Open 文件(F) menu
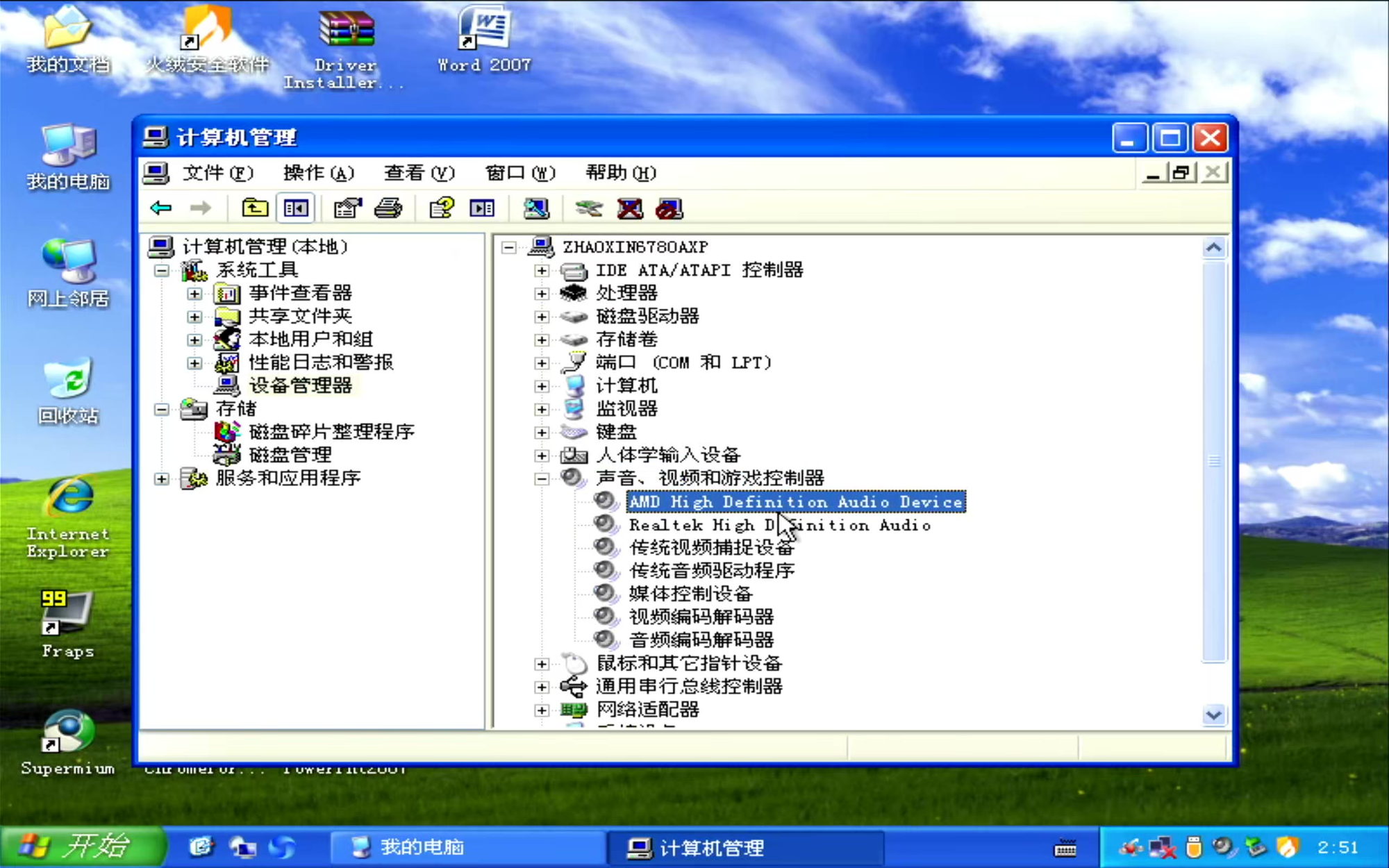This screenshot has height=868, width=1389. (x=217, y=172)
